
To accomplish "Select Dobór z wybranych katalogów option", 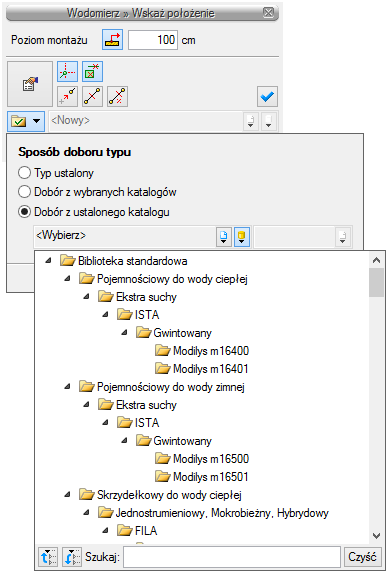I will click(24, 192).
